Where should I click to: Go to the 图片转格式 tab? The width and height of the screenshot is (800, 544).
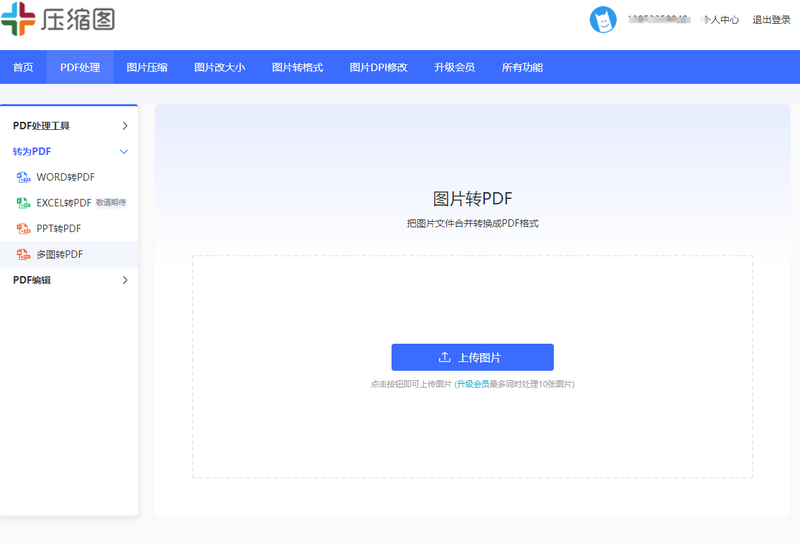click(297, 68)
